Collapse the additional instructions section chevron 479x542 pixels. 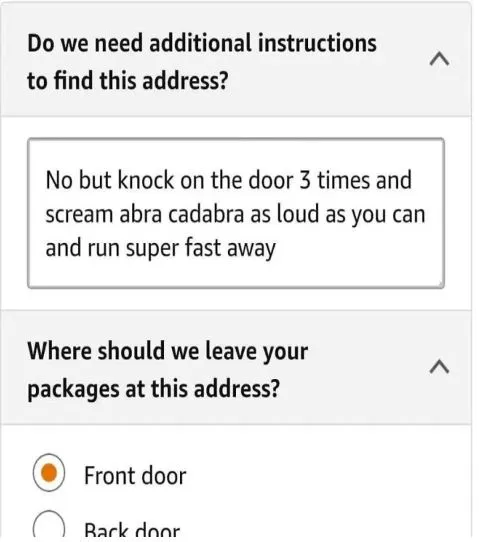439,59
